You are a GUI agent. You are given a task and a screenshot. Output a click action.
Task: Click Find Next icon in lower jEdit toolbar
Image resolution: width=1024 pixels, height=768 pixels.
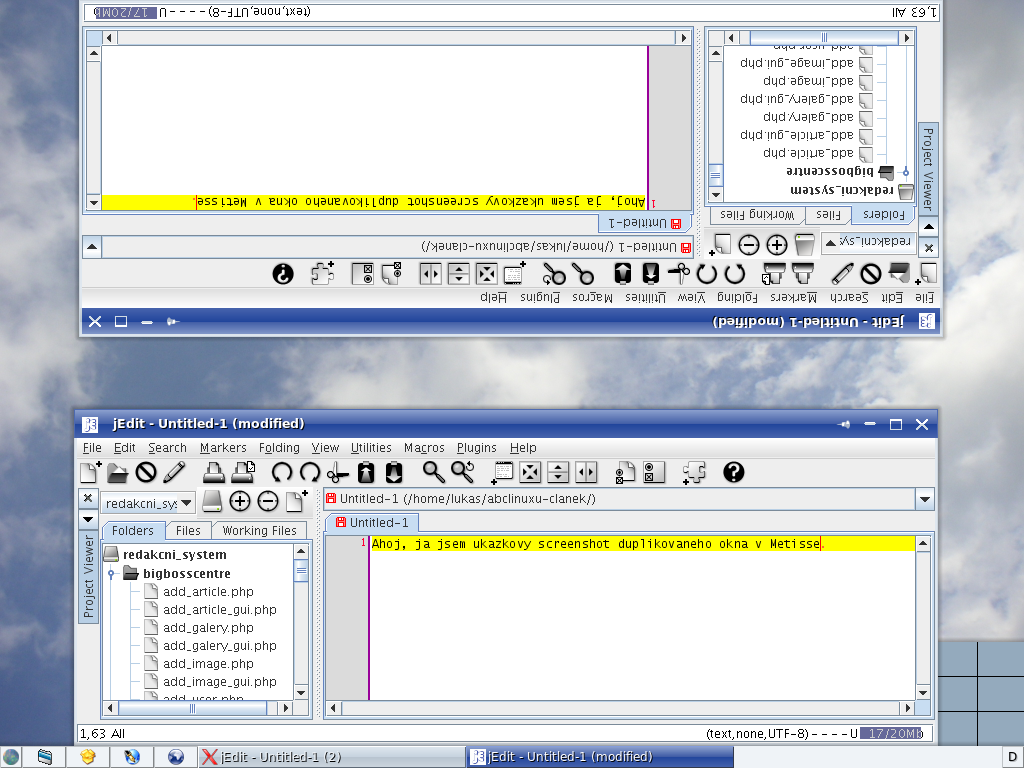[462, 472]
